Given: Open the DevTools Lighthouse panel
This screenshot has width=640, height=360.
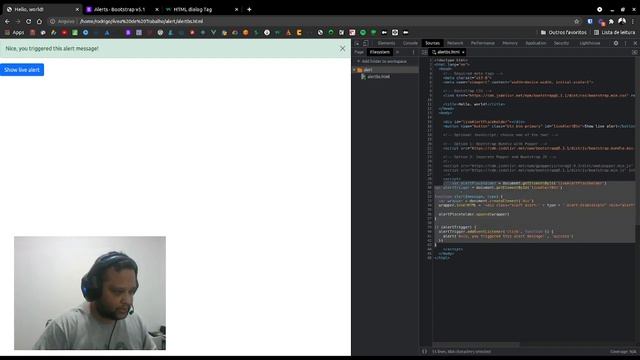Looking at the screenshot, I should [x=590, y=43].
